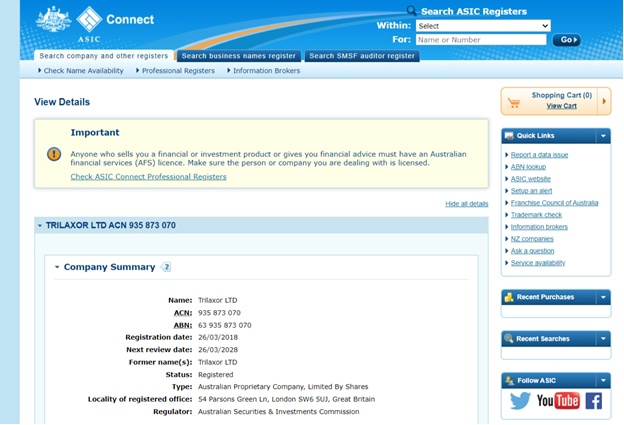Collapse the Quick Links panel
This screenshot has height=425, width=624.
tap(603, 136)
